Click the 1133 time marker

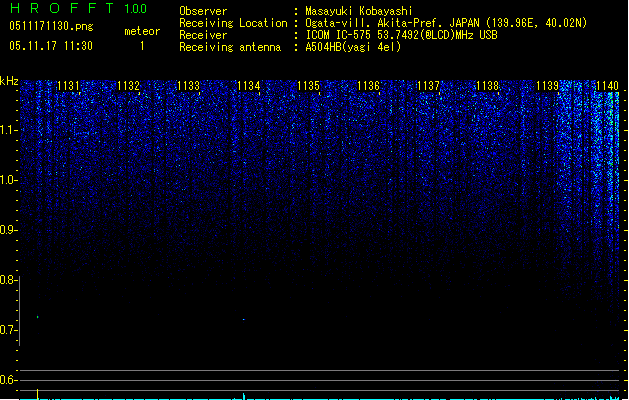188,86
